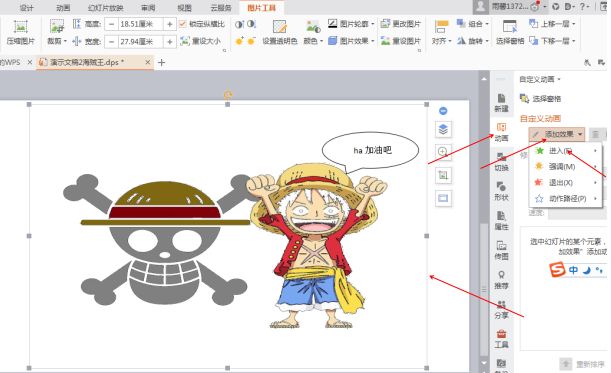Expand the 上移一层 bring forward dropdown
The width and height of the screenshot is (611, 373).
pyautogui.click(x=574, y=24)
